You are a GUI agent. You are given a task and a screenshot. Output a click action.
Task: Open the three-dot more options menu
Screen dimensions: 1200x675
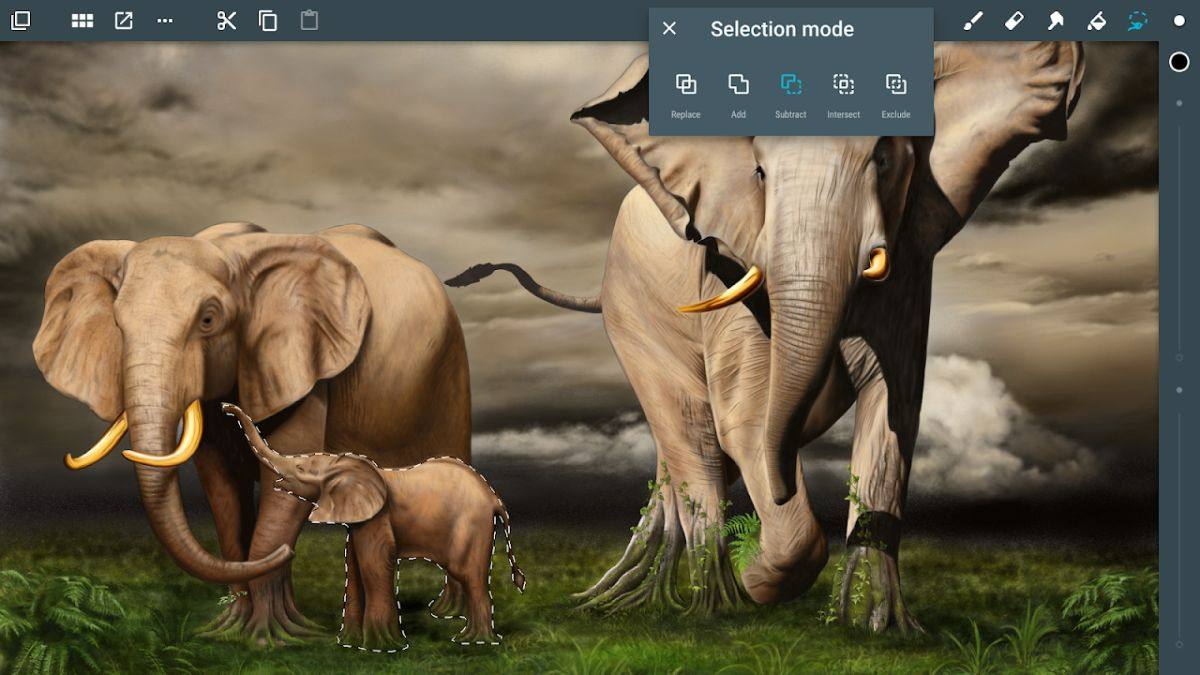165,21
